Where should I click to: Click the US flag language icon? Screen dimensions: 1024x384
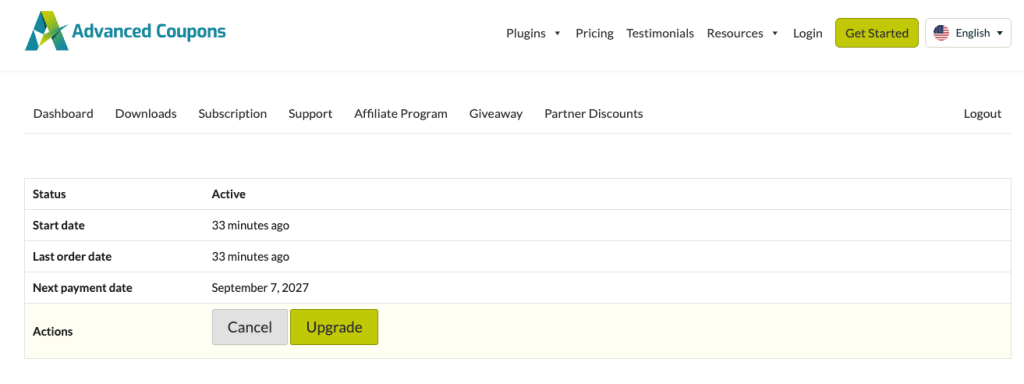point(941,33)
